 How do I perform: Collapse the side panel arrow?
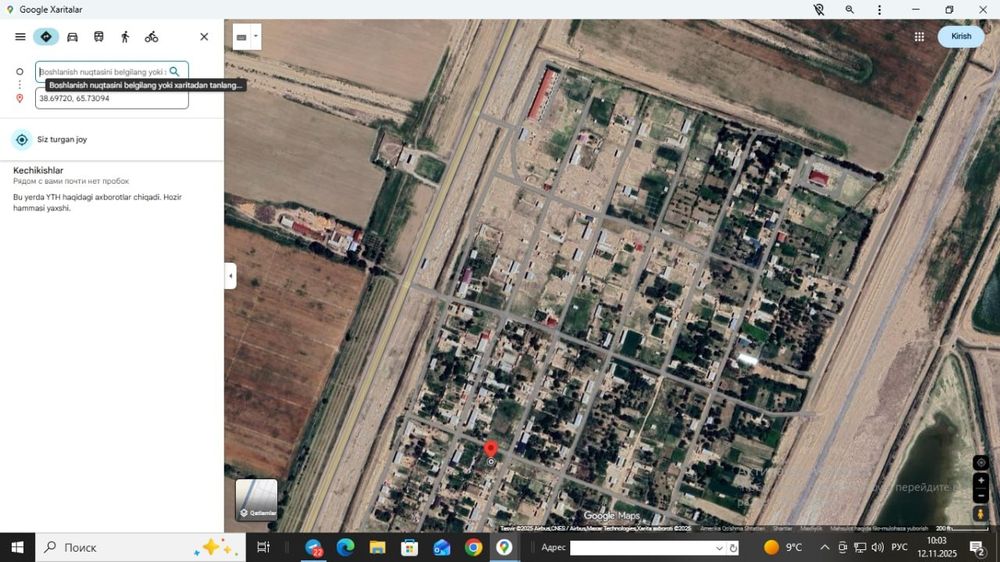pyautogui.click(x=230, y=276)
